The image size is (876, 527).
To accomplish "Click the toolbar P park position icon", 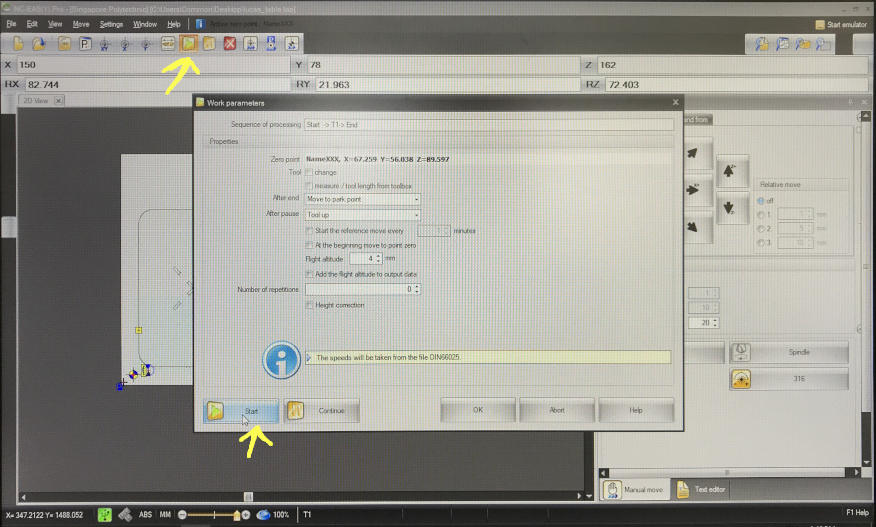I will [85, 43].
